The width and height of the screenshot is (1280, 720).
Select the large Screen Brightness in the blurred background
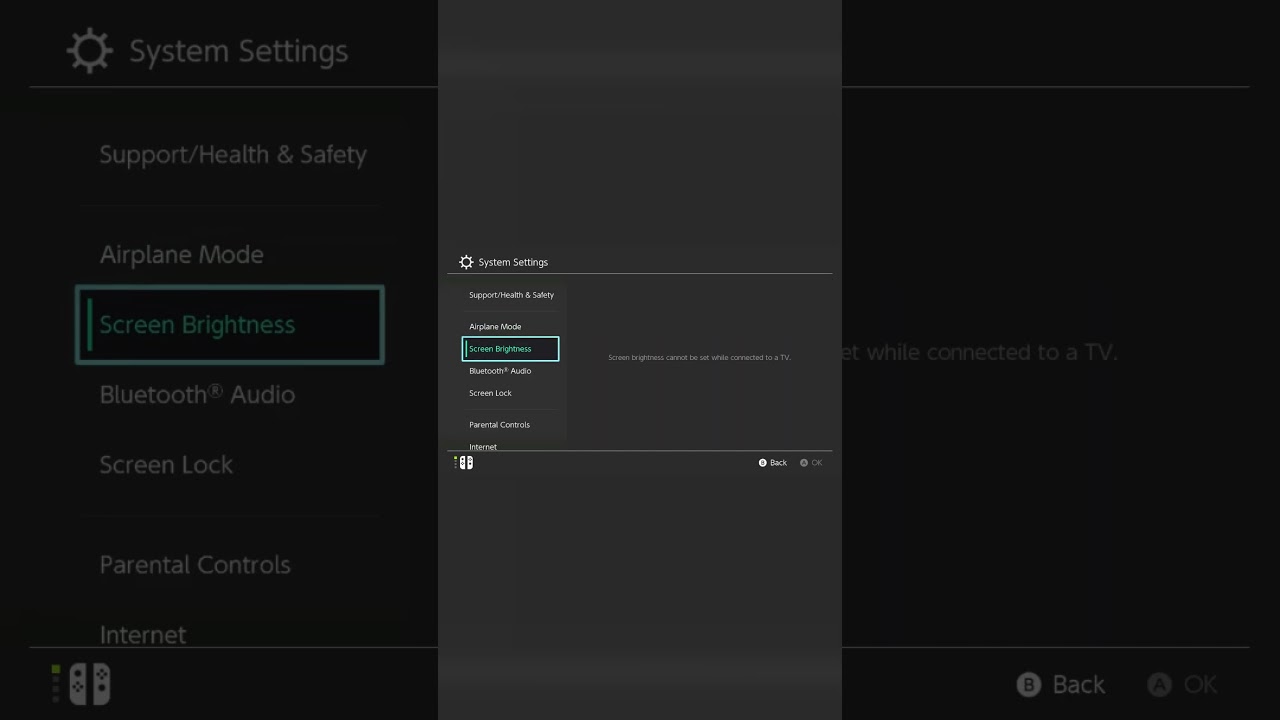[x=230, y=324]
